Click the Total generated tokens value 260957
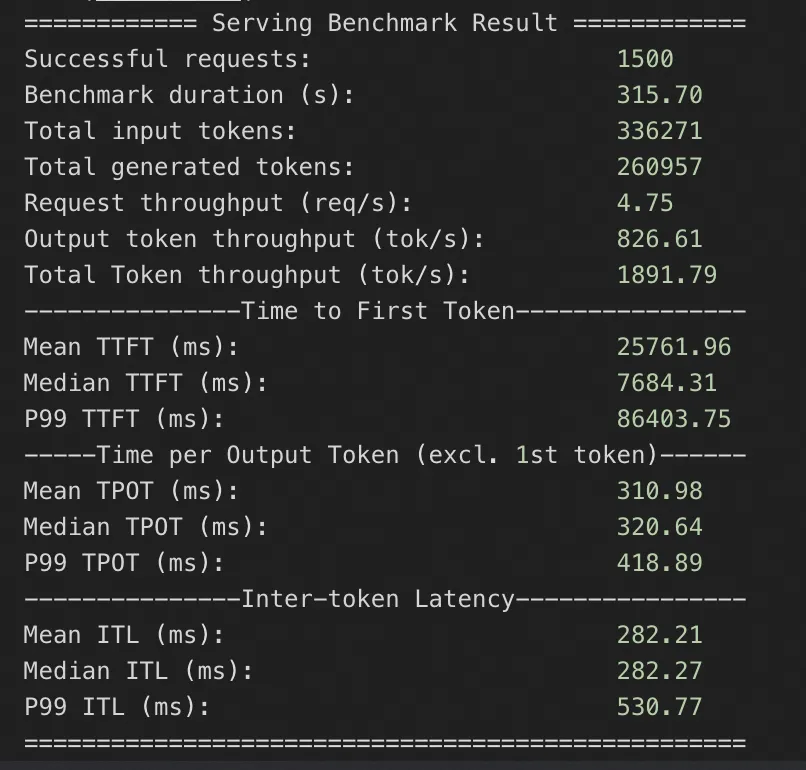This screenshot has height=770, width=806. [x=659, y=167]
